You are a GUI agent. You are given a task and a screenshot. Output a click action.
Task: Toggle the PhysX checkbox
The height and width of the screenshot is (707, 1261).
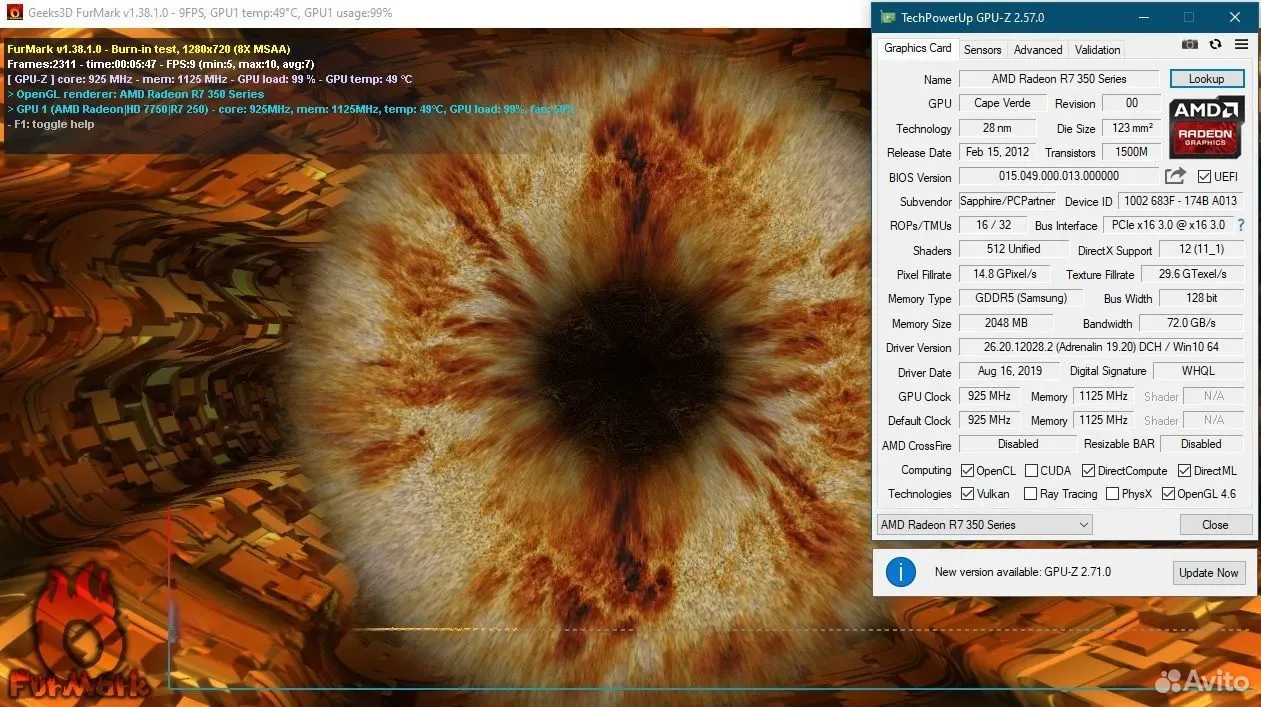[x=1112, y=494]
